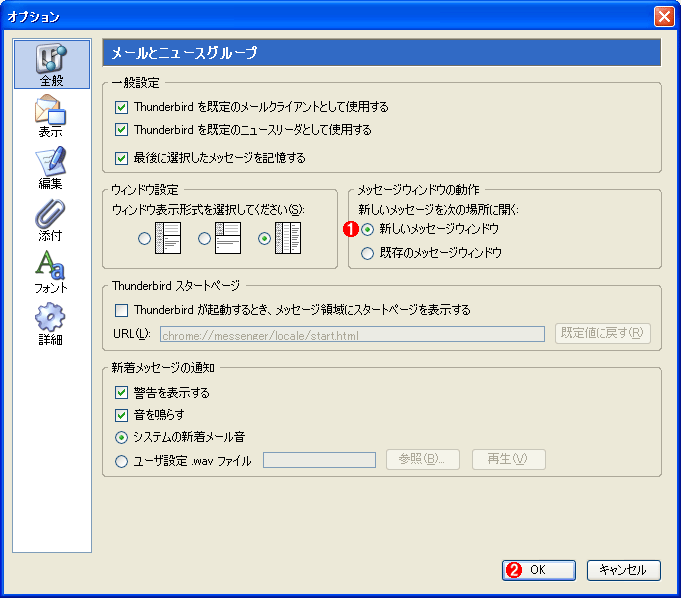The width and height of the screenshot is (681, 598).
Task: Select the wide-view window layout thumbnail
Action: [228, 238]
